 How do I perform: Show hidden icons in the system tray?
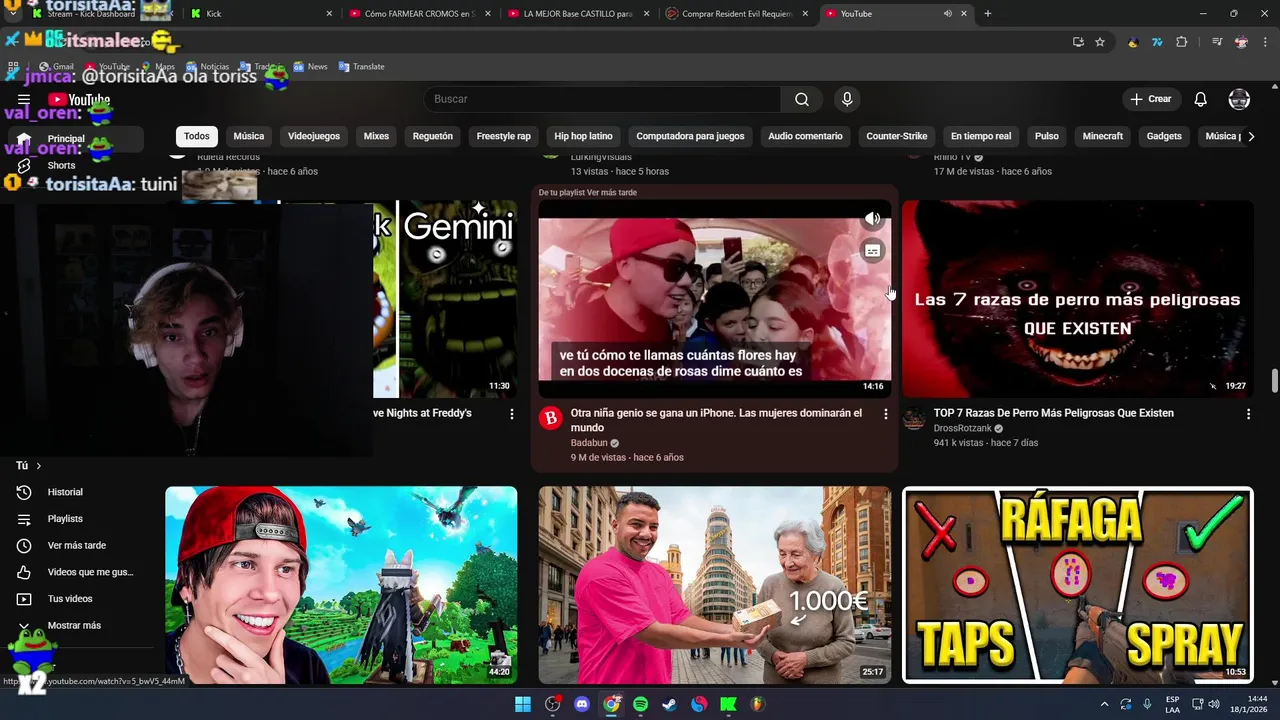[1104, 704]
